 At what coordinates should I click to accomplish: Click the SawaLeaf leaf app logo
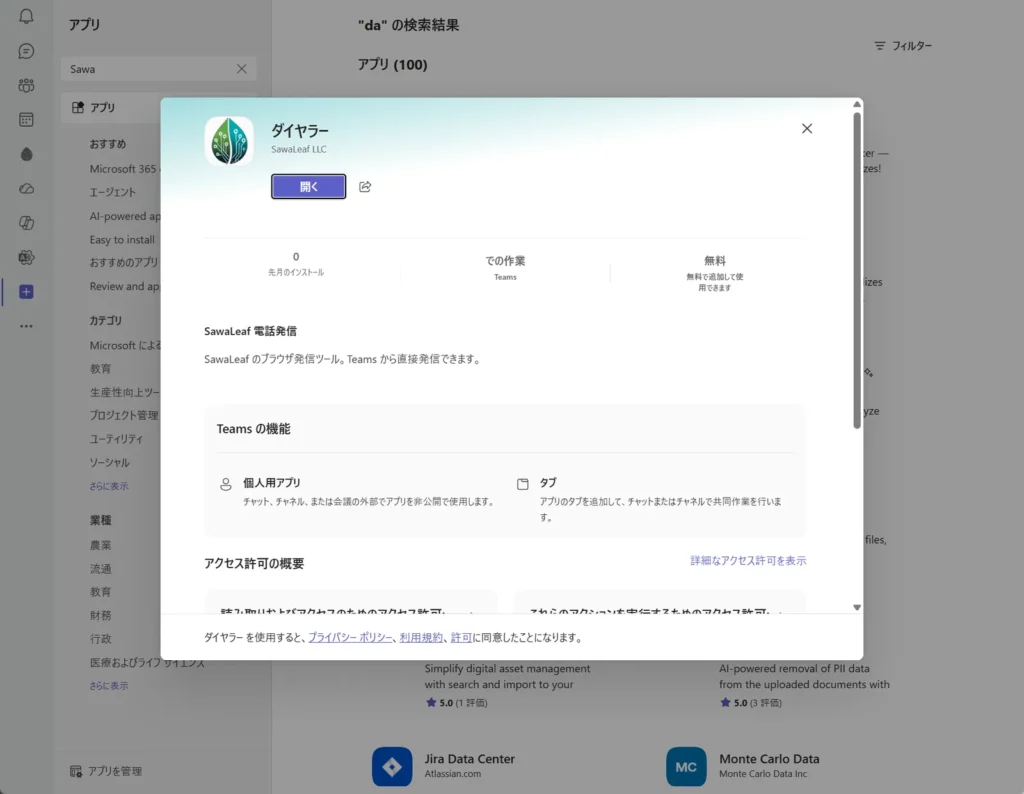pos(229,140)
